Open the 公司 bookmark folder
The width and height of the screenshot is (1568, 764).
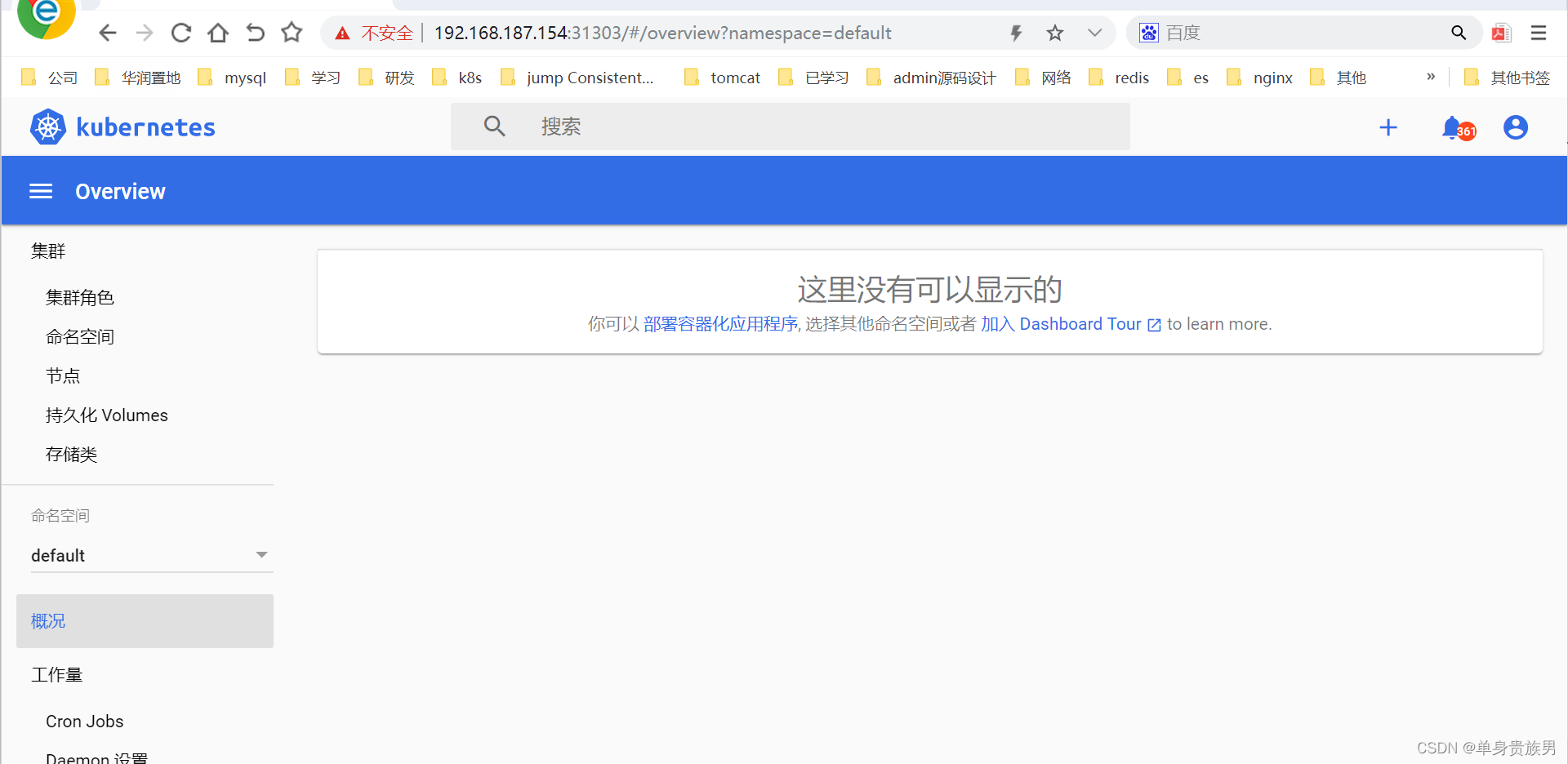pyautogui.click(x=49, y=78)
